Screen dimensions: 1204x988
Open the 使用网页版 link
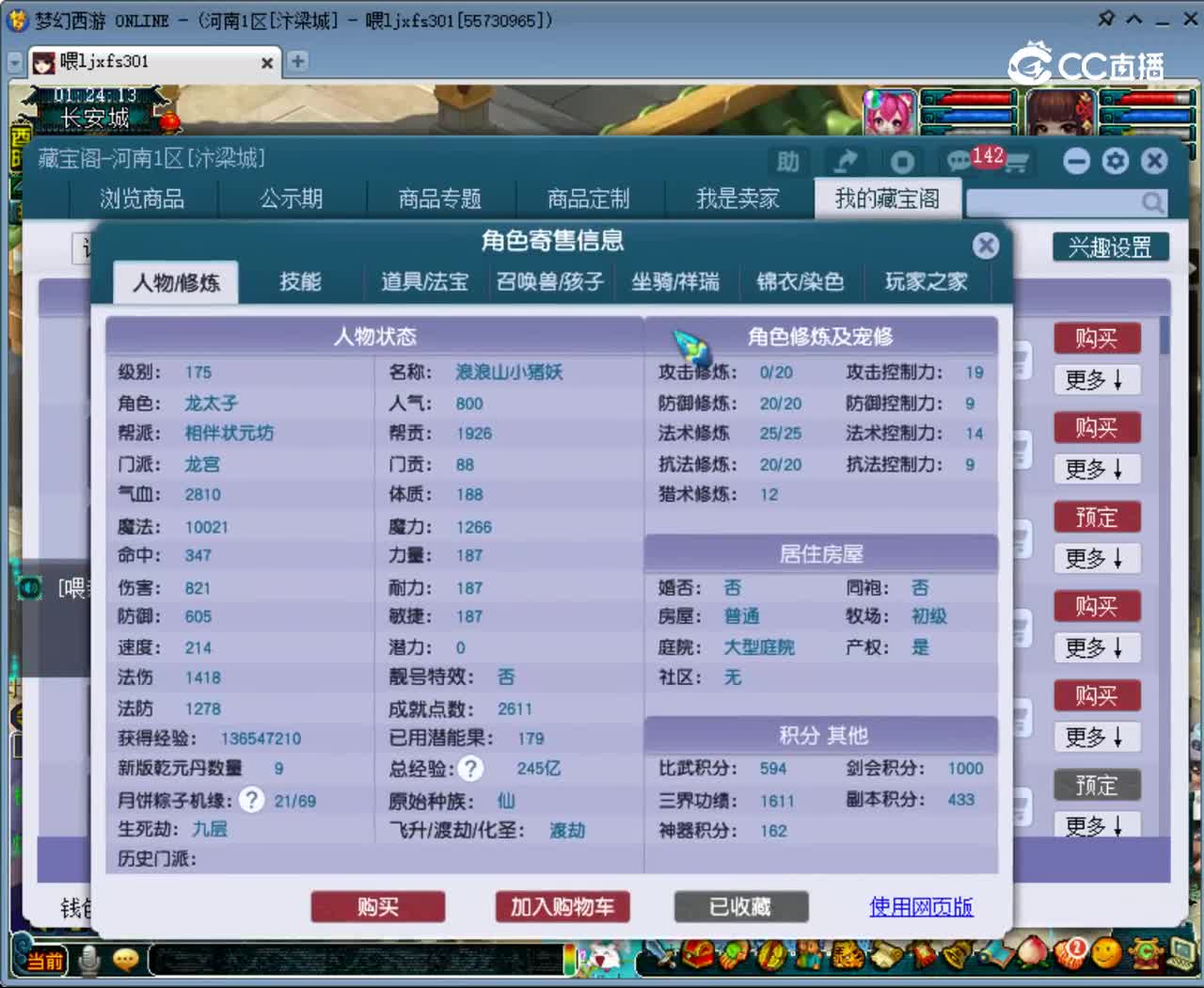[920, 907]
